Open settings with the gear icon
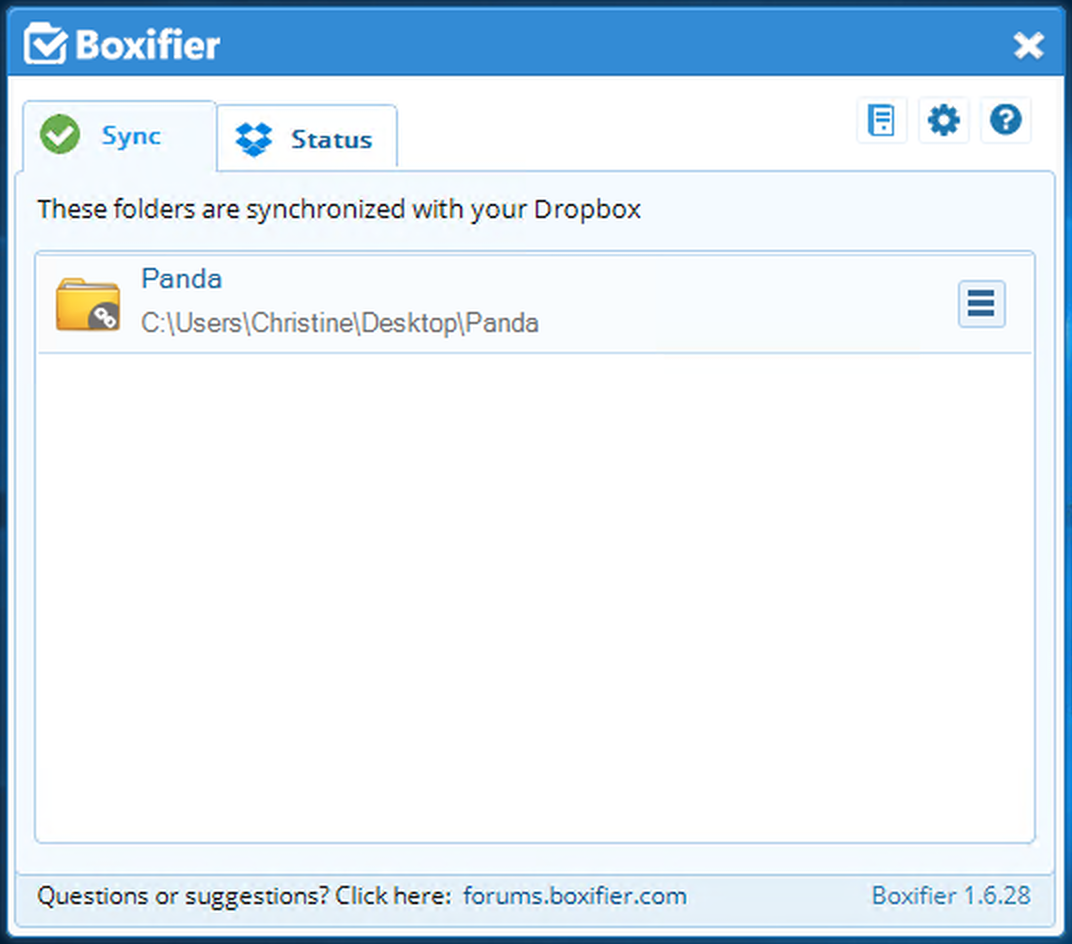 tap(943, 120)
